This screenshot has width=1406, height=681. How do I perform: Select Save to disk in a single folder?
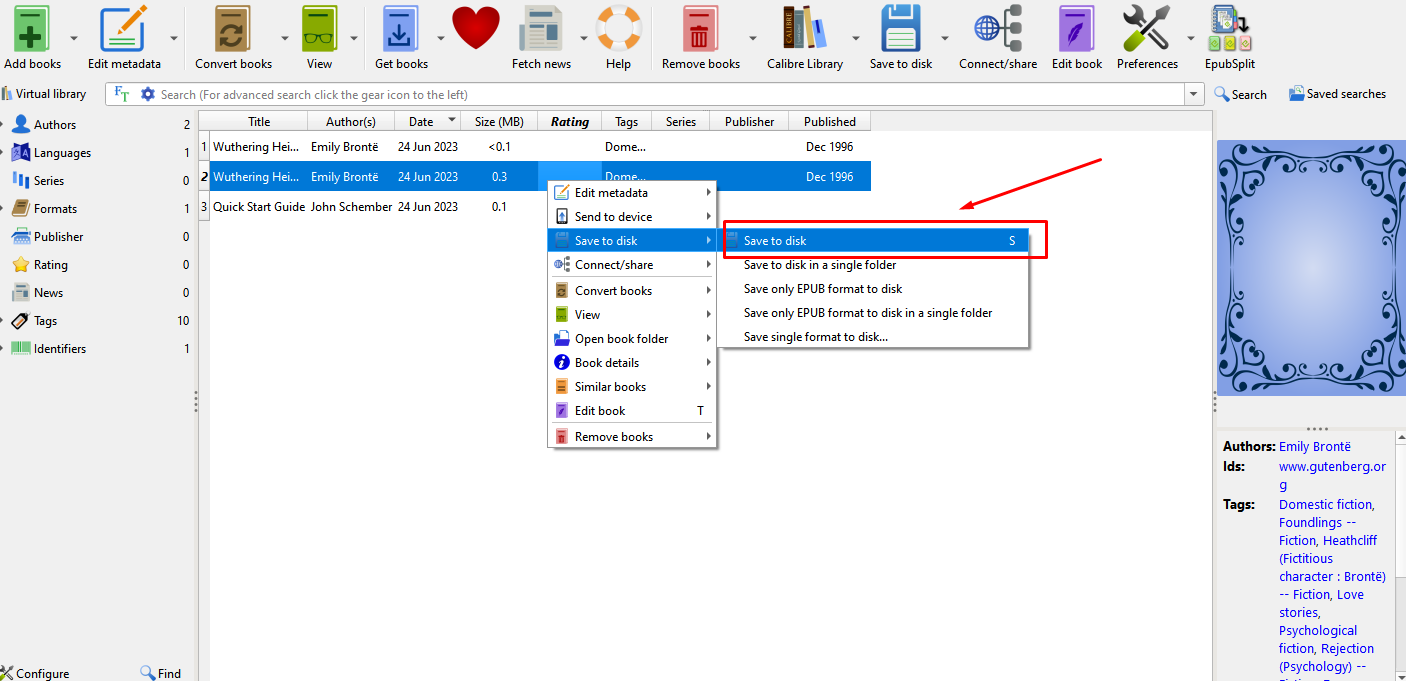coord(873,265)
